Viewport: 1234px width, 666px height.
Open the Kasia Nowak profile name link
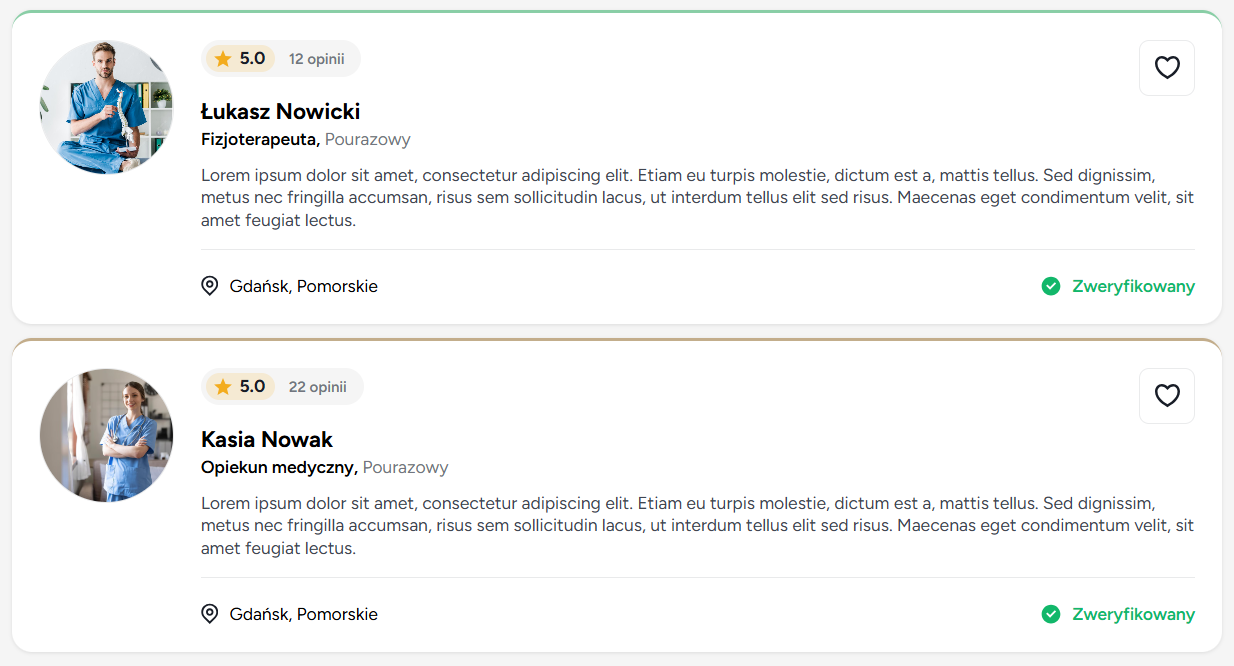tap(267, 439)
